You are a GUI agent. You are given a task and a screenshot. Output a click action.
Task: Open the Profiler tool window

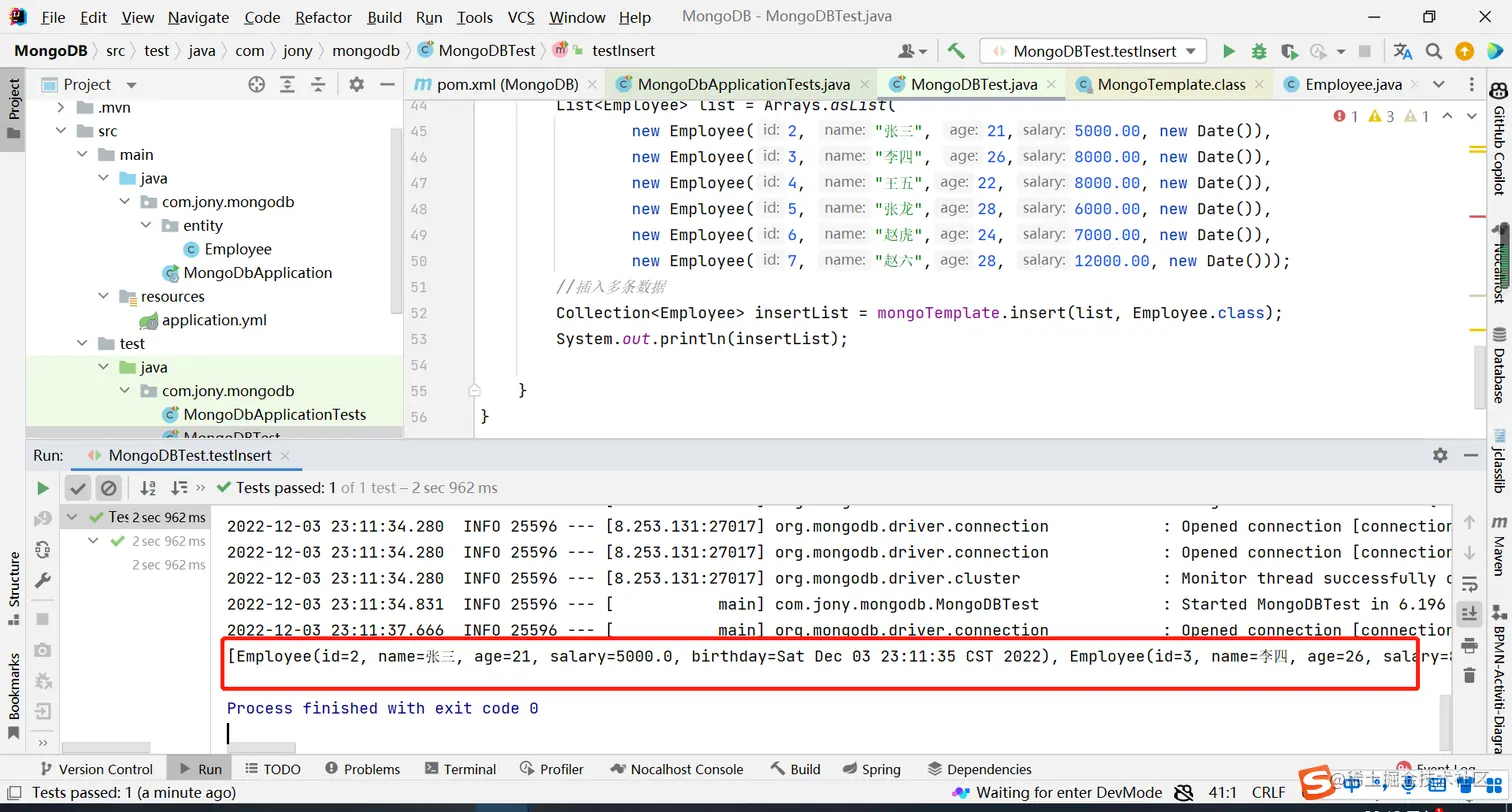(550, 769)
